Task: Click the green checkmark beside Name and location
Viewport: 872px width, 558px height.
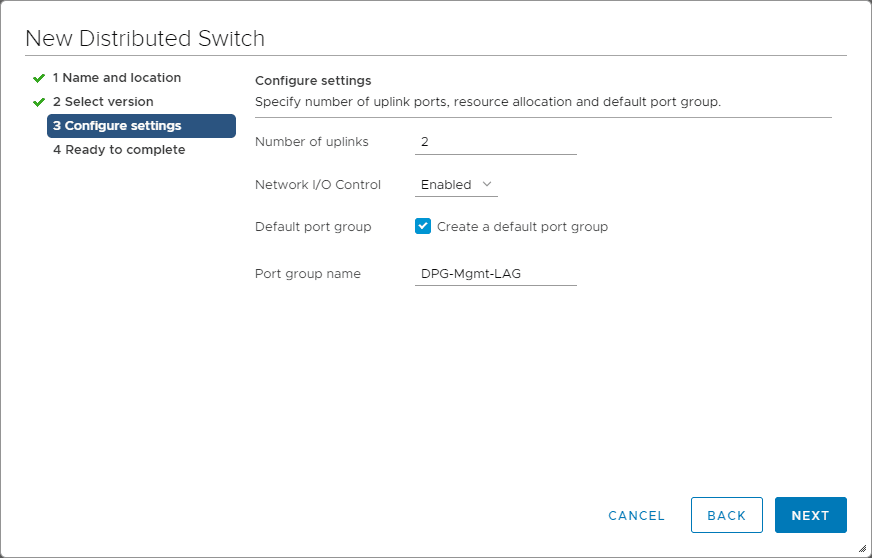Action: [39, 78]
